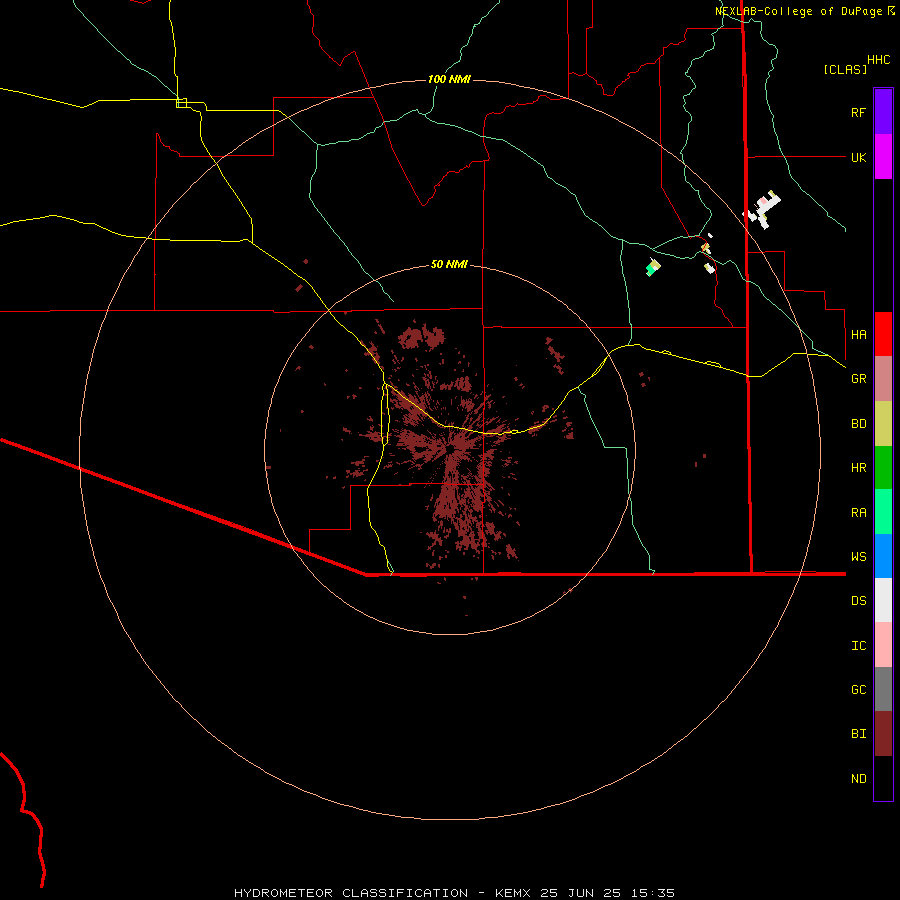Click the HR legend label
The image size is (900, 900).
pyautogui.click(x=858, y=468)
